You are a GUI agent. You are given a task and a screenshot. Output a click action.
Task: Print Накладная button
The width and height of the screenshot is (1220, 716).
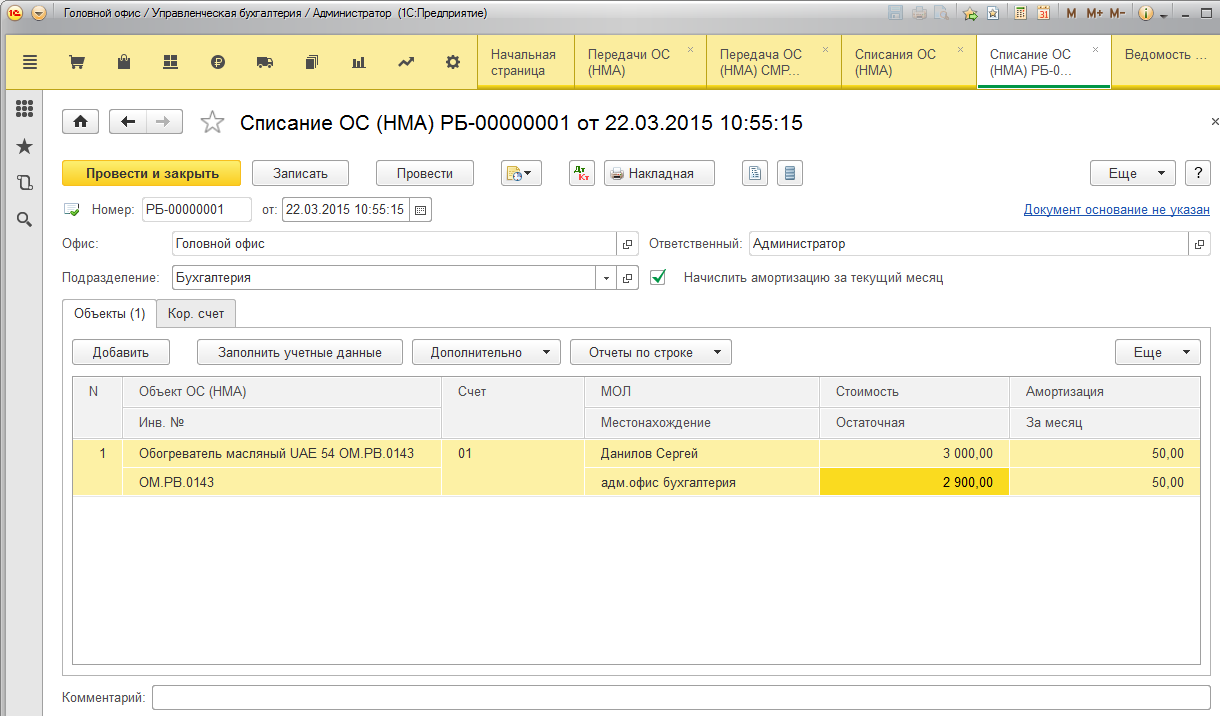[659, 173]
